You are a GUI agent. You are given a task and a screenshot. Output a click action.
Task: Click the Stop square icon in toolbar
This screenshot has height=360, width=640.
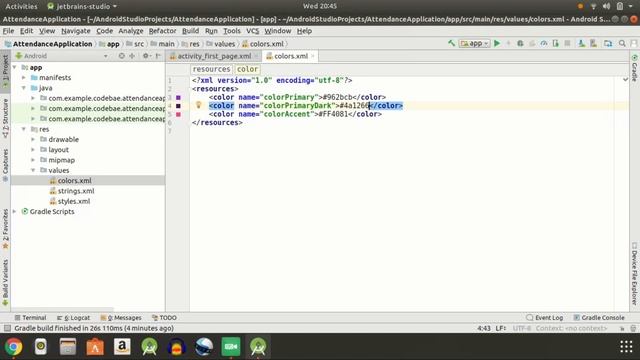pyautogui.click(x=567, y=43)
